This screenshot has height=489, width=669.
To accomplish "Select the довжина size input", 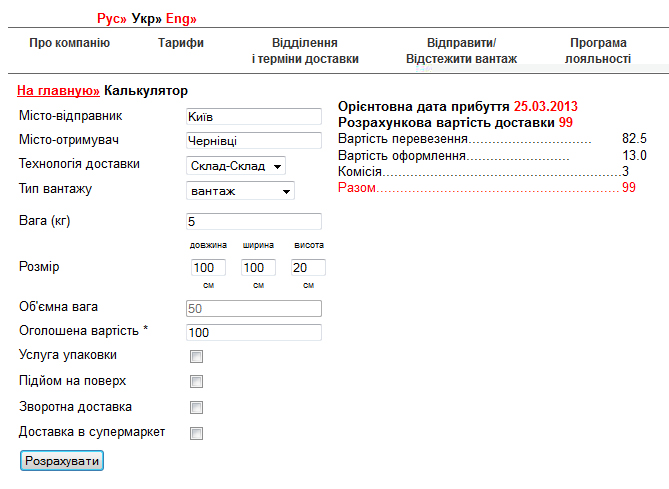I will click(x=209, y=268).
